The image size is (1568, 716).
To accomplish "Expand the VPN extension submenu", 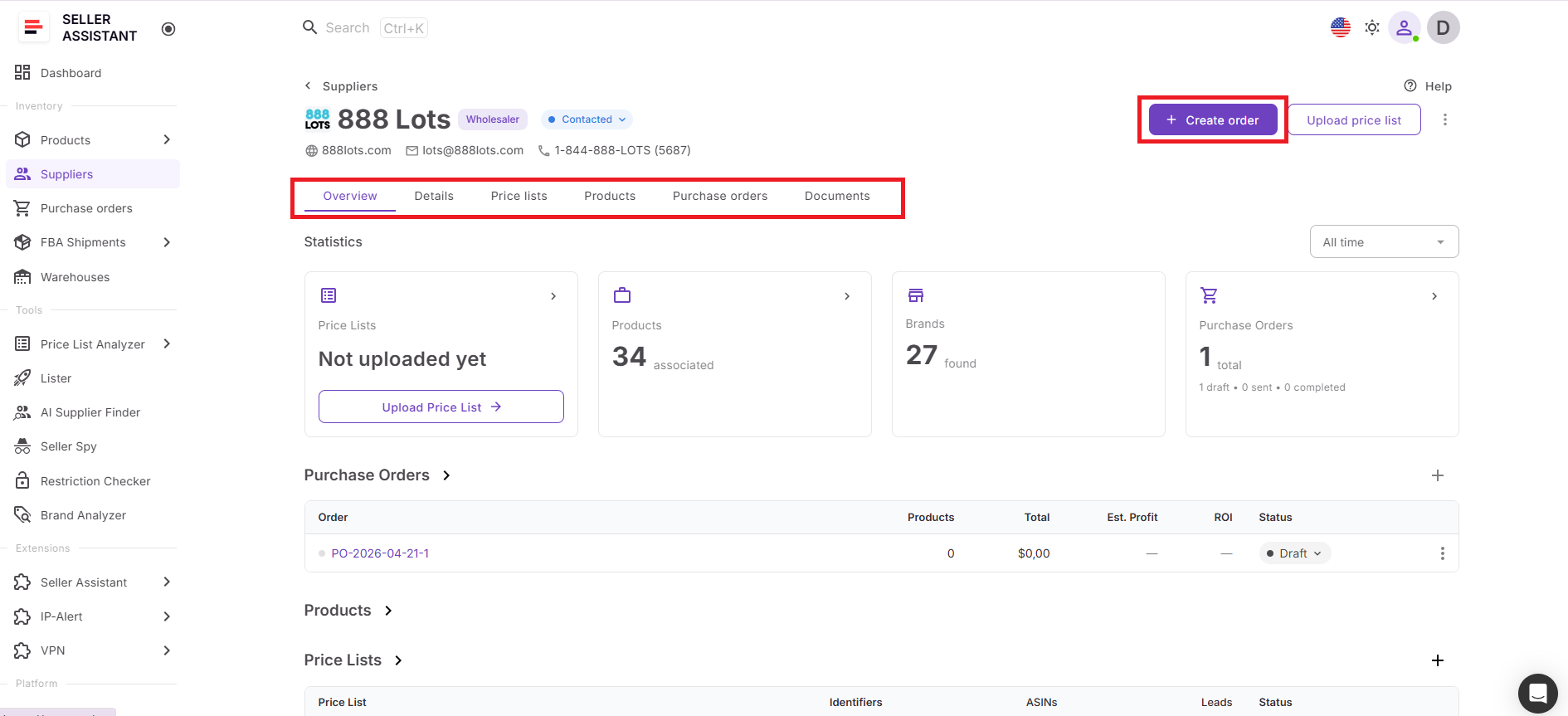I will click(167, 650).
